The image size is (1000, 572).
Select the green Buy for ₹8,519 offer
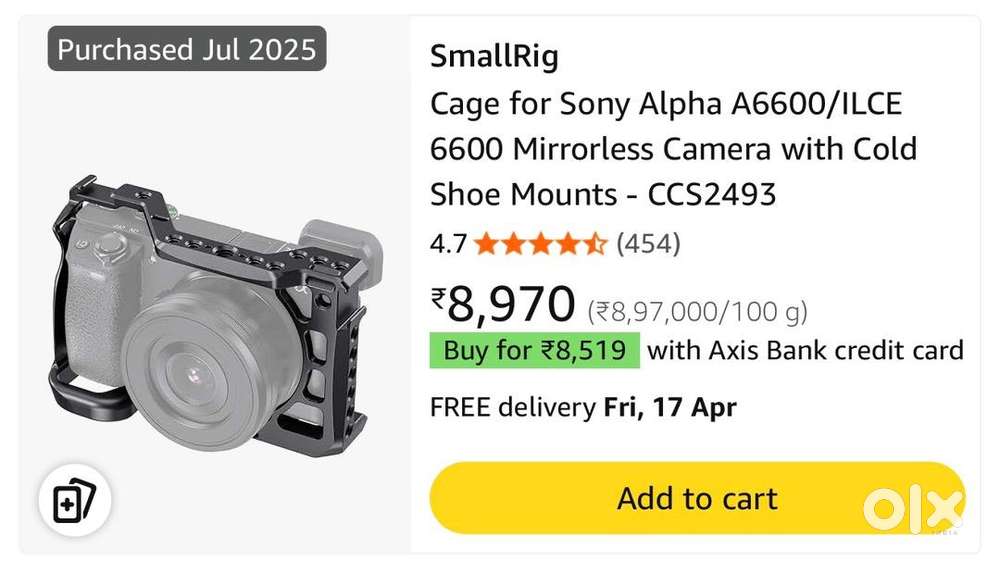pos(534,350)
